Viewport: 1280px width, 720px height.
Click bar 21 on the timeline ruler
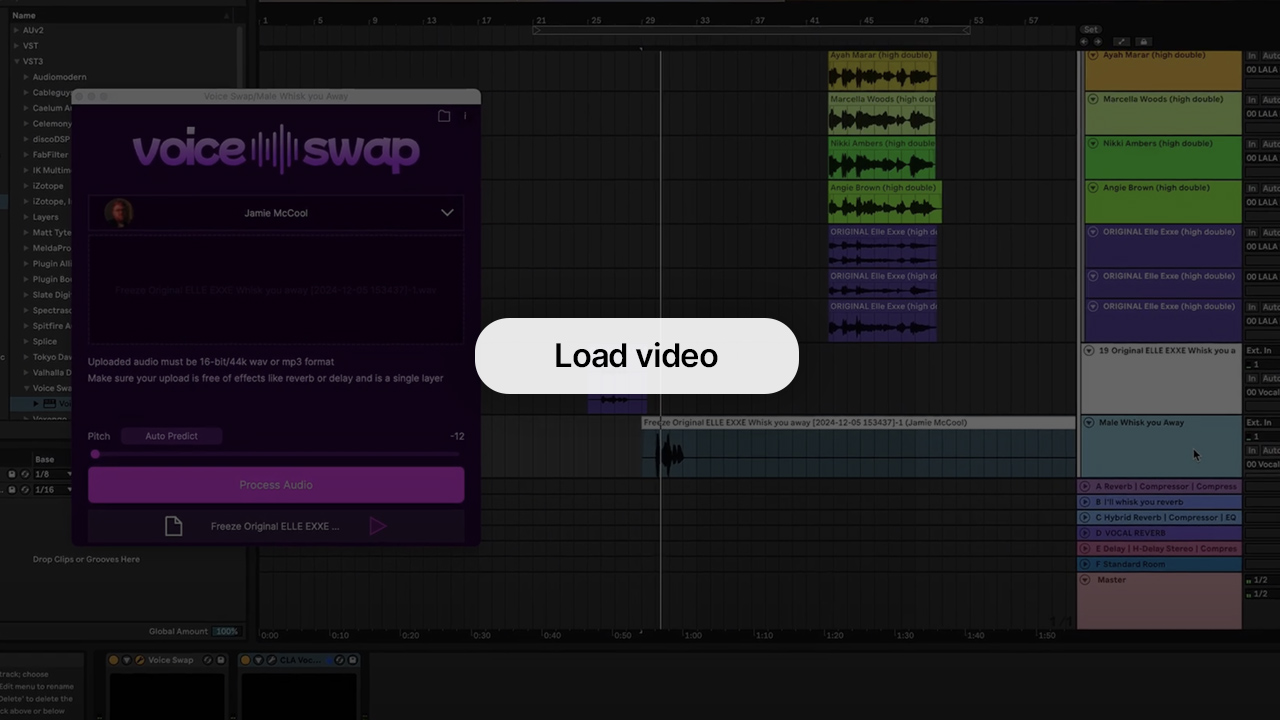coord(540,20)
